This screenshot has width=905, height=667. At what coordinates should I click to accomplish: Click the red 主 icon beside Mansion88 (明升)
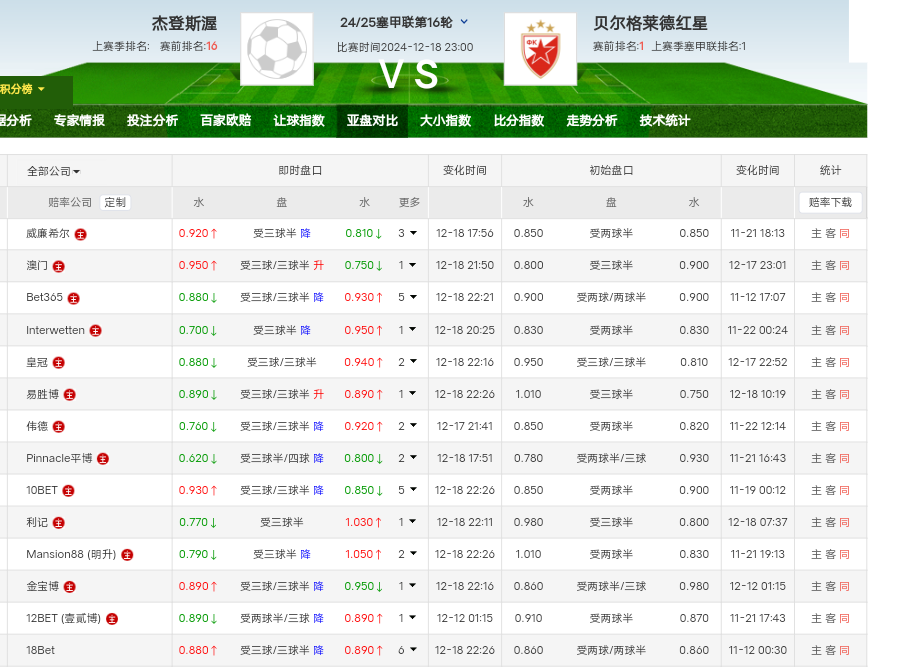(x=128, y=554)
